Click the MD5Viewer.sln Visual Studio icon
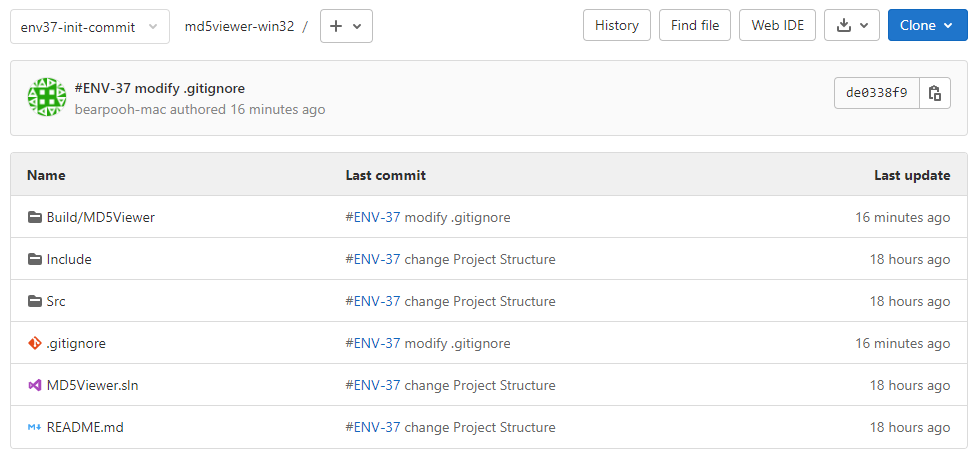The height and width of the screenshot is (455, 973). pos(35,385)
